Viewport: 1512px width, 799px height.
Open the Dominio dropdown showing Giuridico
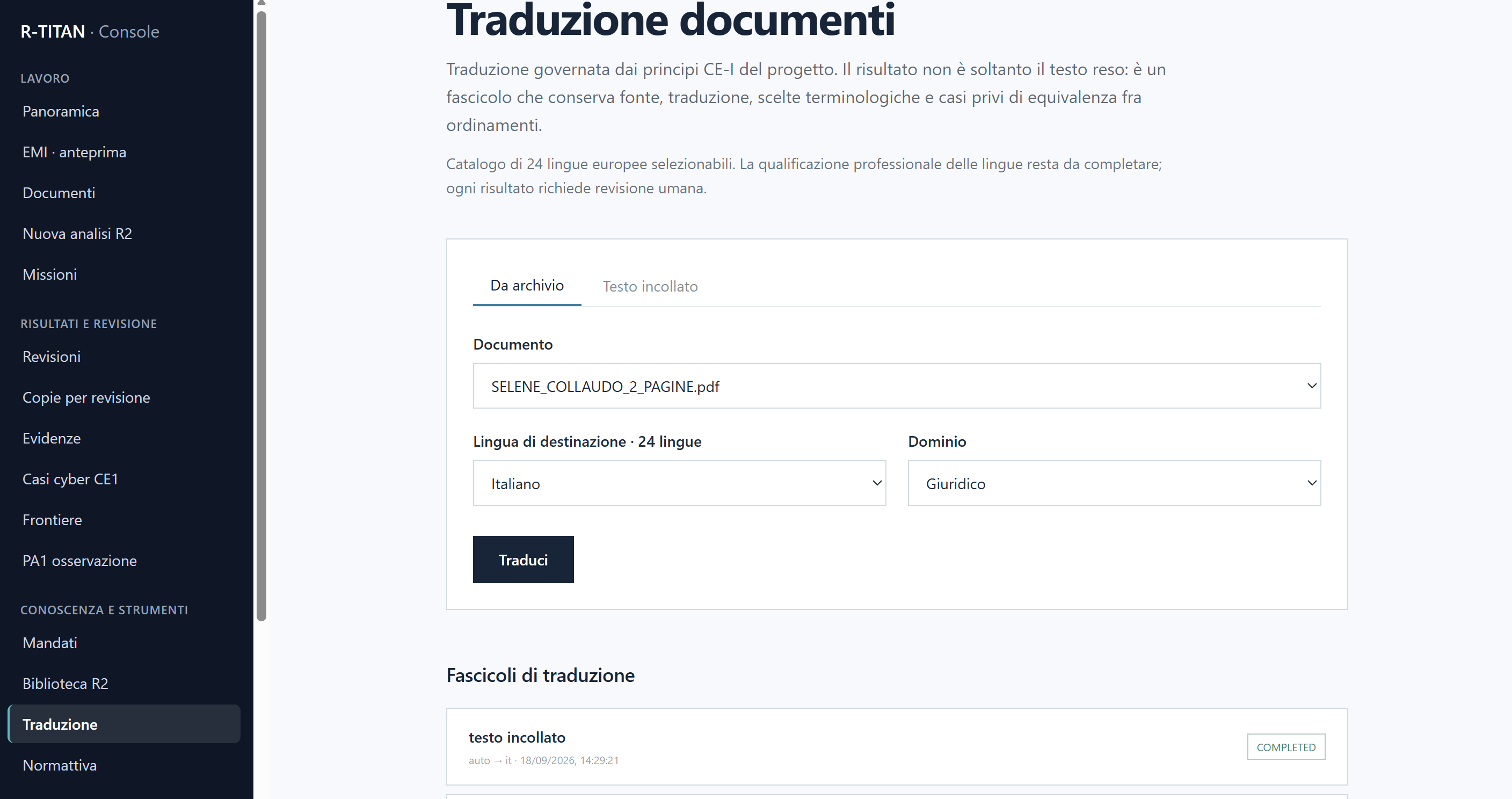[x=1115, y=483]
